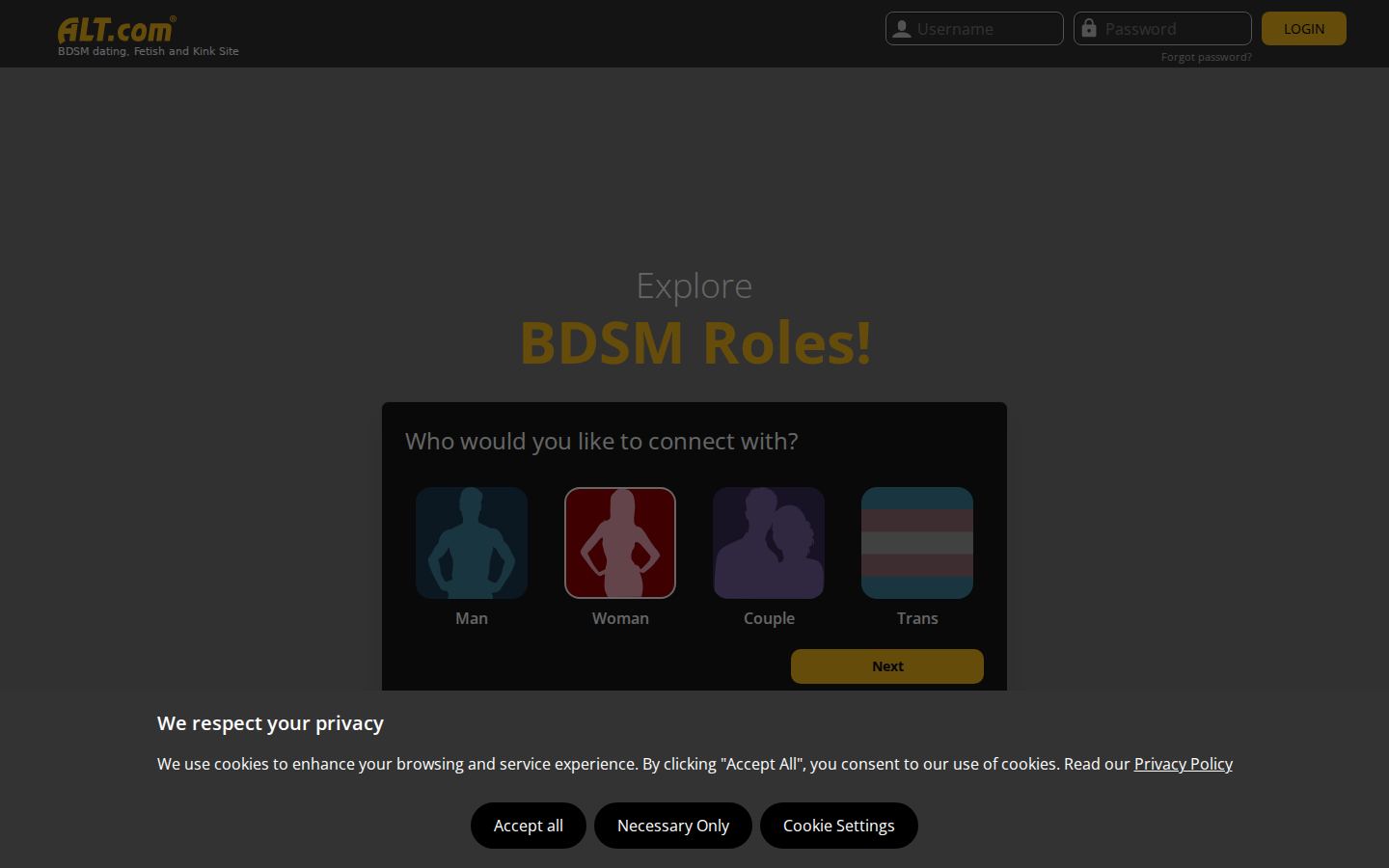
Task: Accept all cookies
Action: click(x=529, y=826)
